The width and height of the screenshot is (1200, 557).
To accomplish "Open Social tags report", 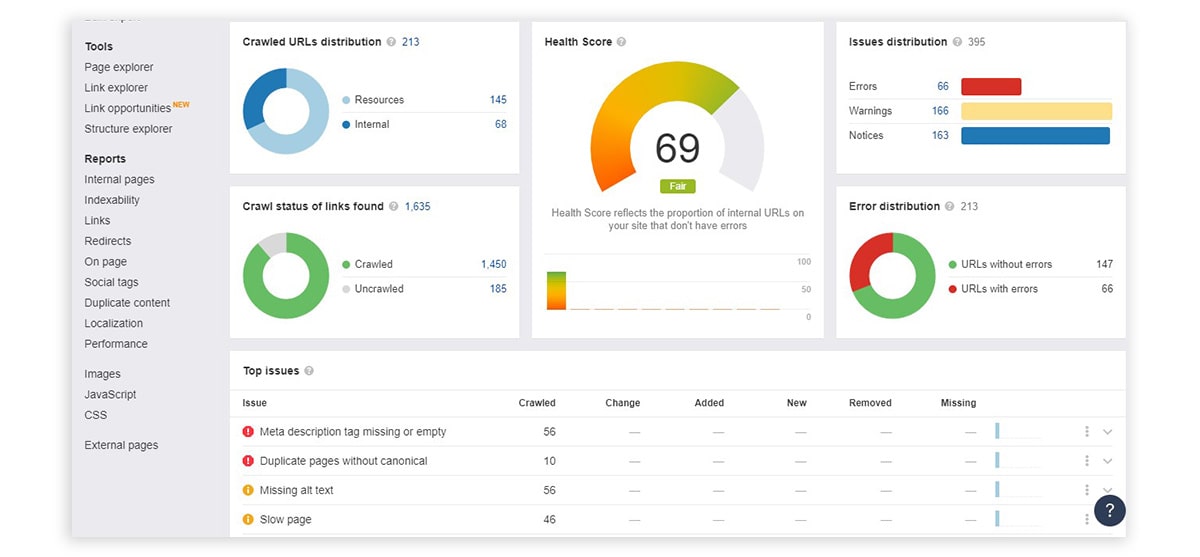I will point(111,282).
